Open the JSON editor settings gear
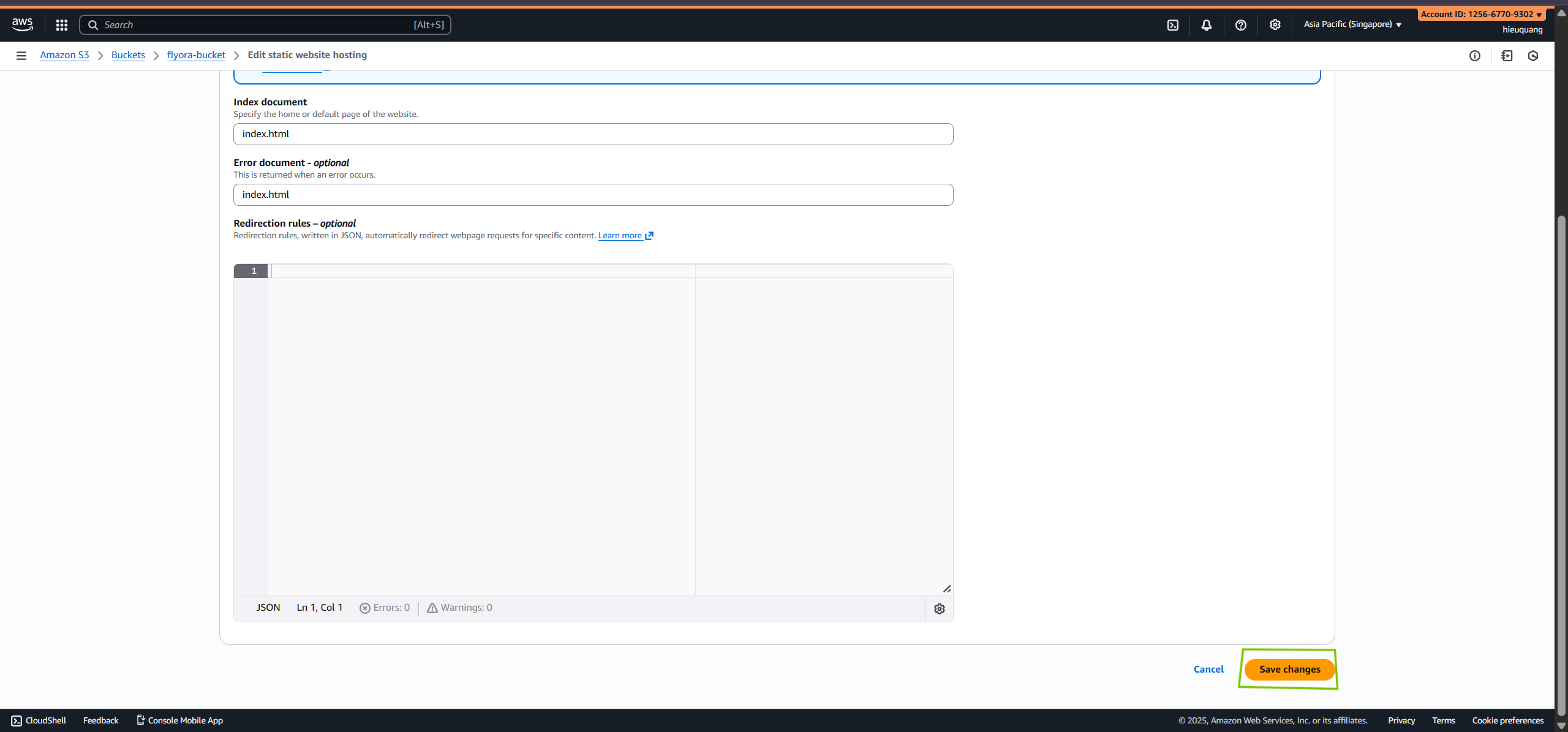The image size is (1568, 732). click(940, 608)
